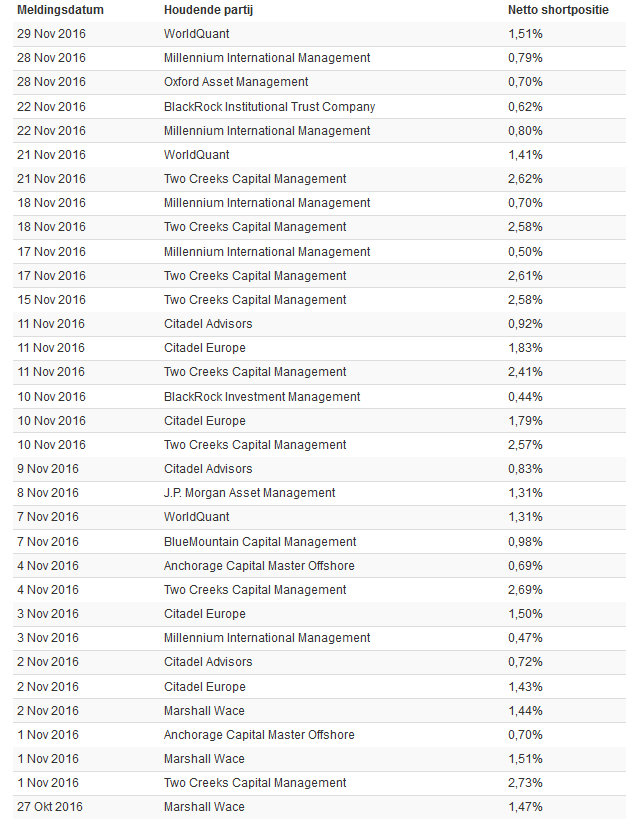Screen dimensions: 626x819
Task: Click the 0,44% value
Action: click(525, 397)
